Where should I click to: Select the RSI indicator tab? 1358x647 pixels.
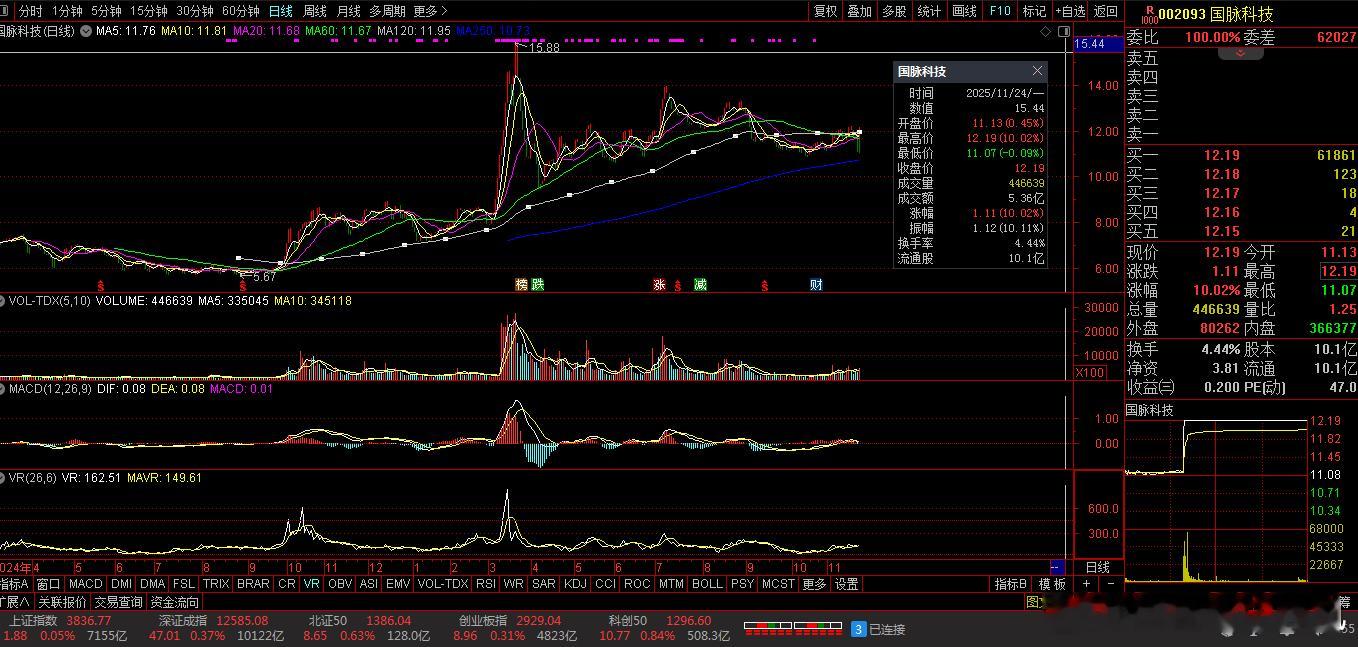click(486, 584)
